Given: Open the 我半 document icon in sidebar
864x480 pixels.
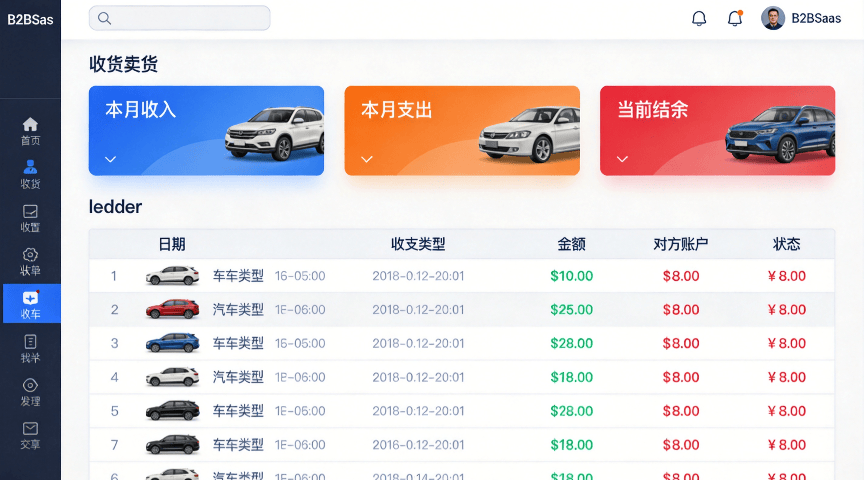Looking at the screenshot, I should point(30,342).
